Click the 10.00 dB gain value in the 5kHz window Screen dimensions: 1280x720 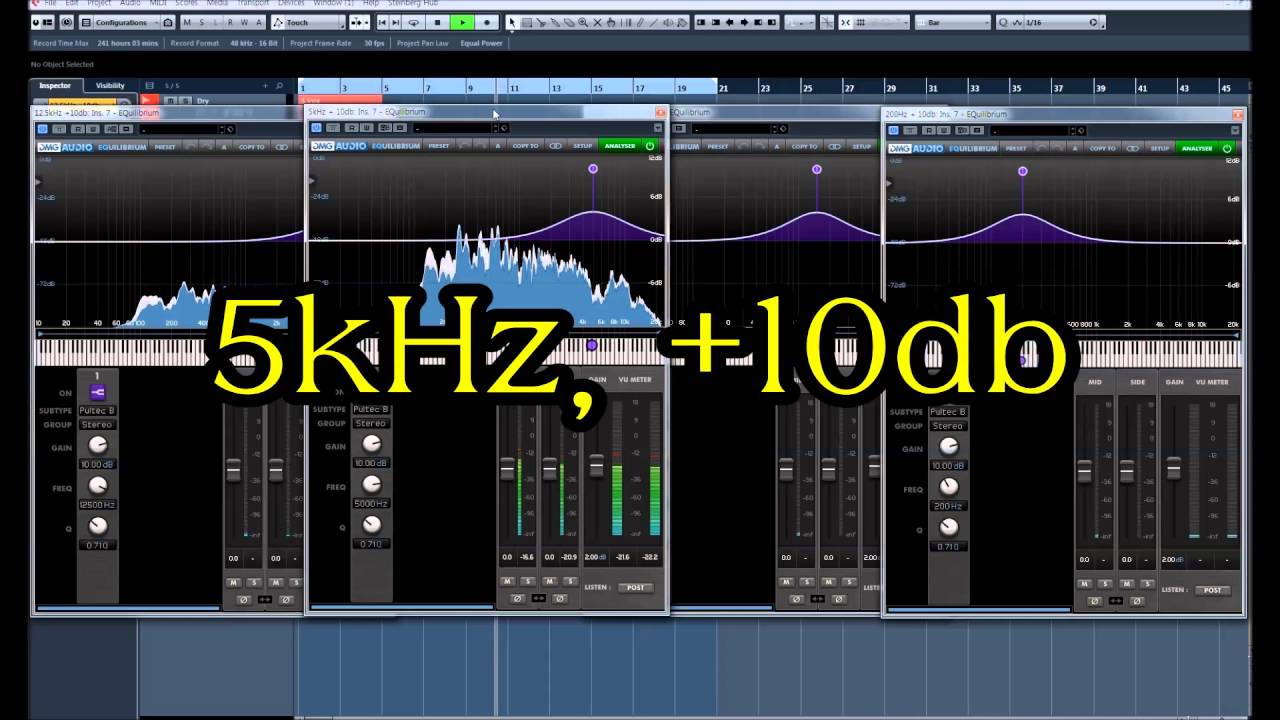click(x=370, y=463)
